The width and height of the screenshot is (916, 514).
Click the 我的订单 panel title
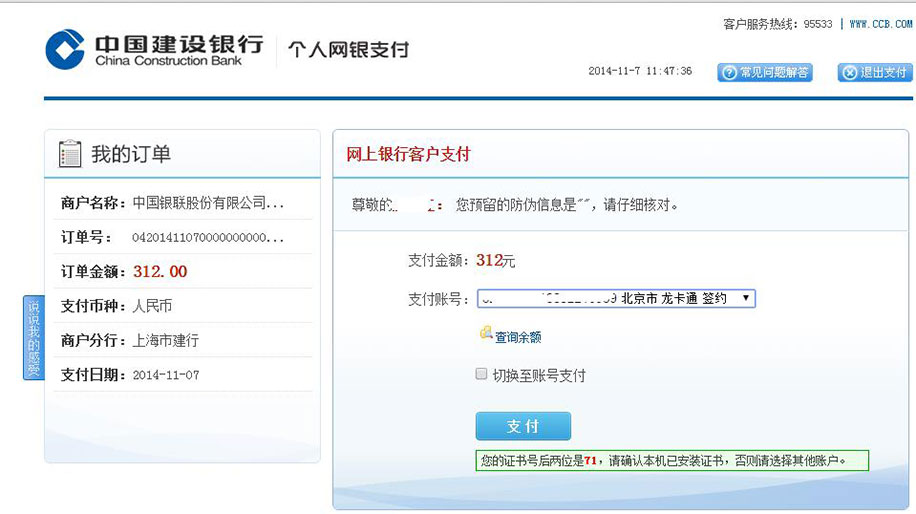131,154
